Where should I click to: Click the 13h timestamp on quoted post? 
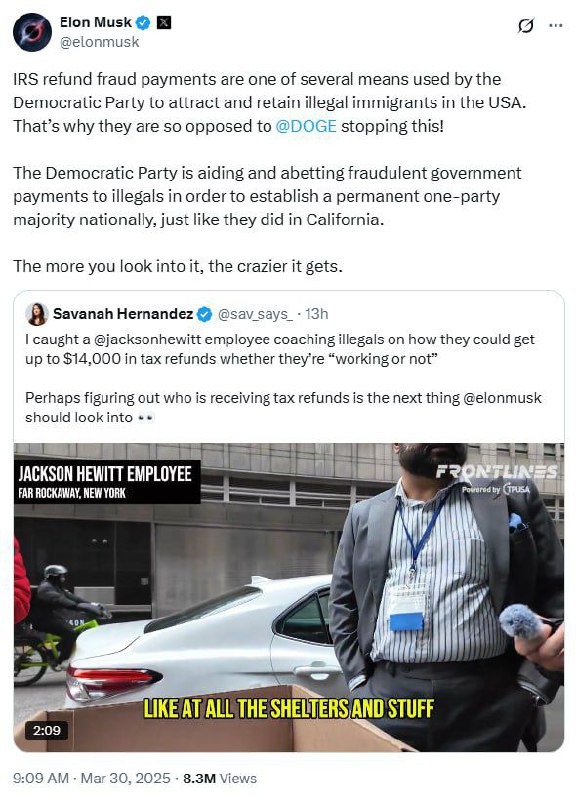click(316, 314)
